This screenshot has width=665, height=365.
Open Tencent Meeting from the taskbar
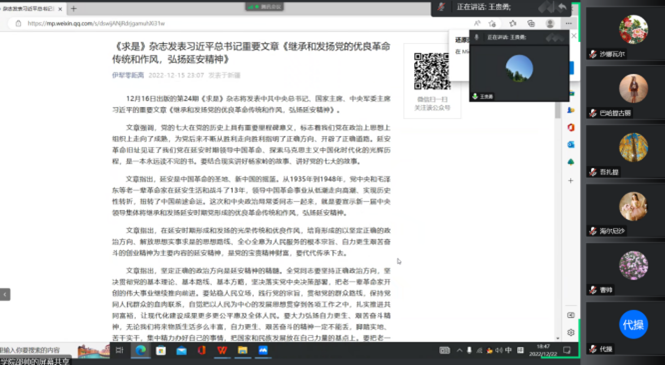coord(263,350)
